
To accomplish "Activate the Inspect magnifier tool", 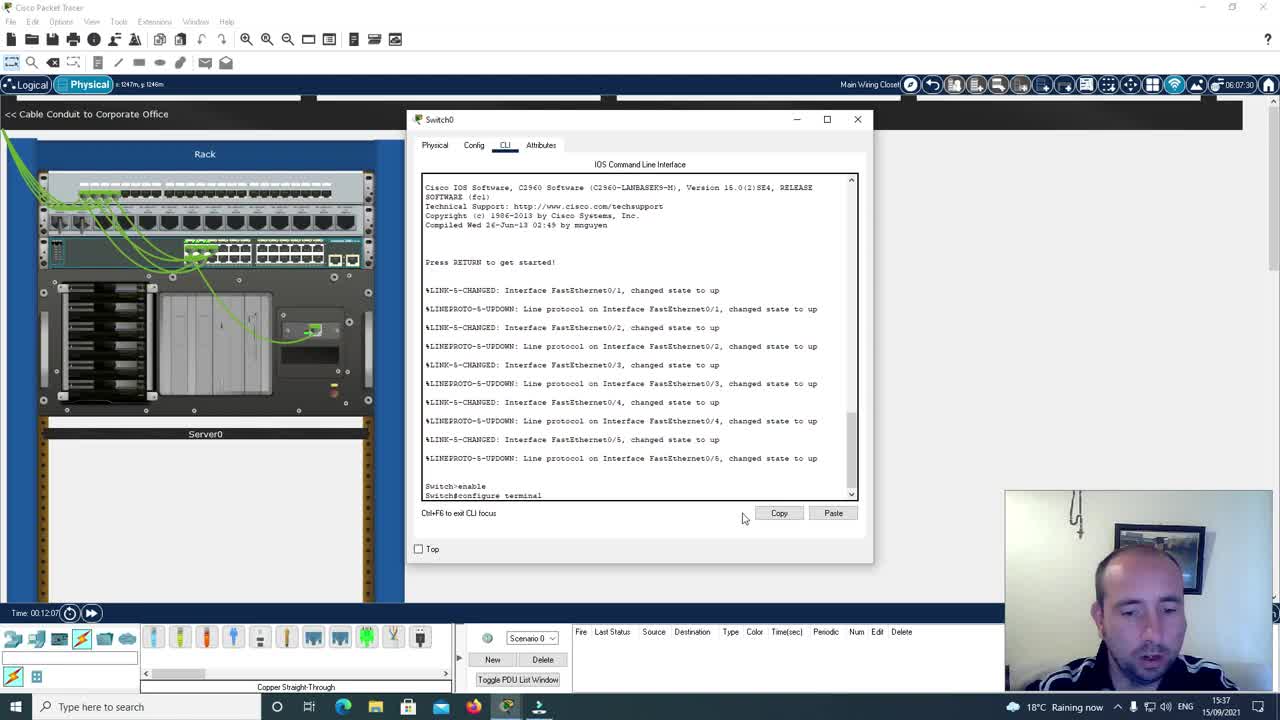I will 32,62.
